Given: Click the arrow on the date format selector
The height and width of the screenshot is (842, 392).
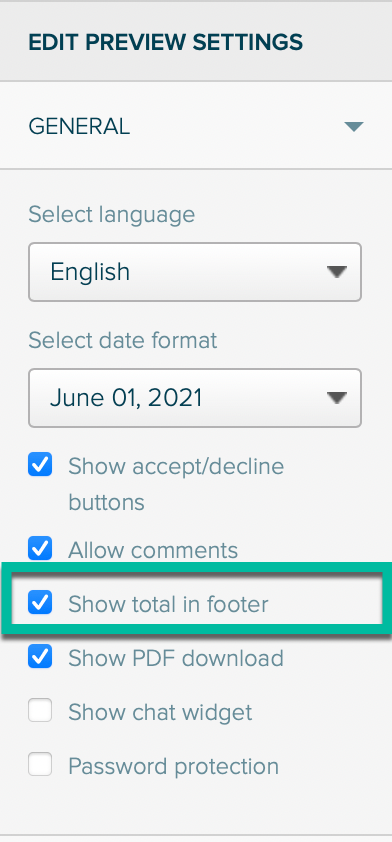Looking at the screenshot, I should (x=337, y=398).
